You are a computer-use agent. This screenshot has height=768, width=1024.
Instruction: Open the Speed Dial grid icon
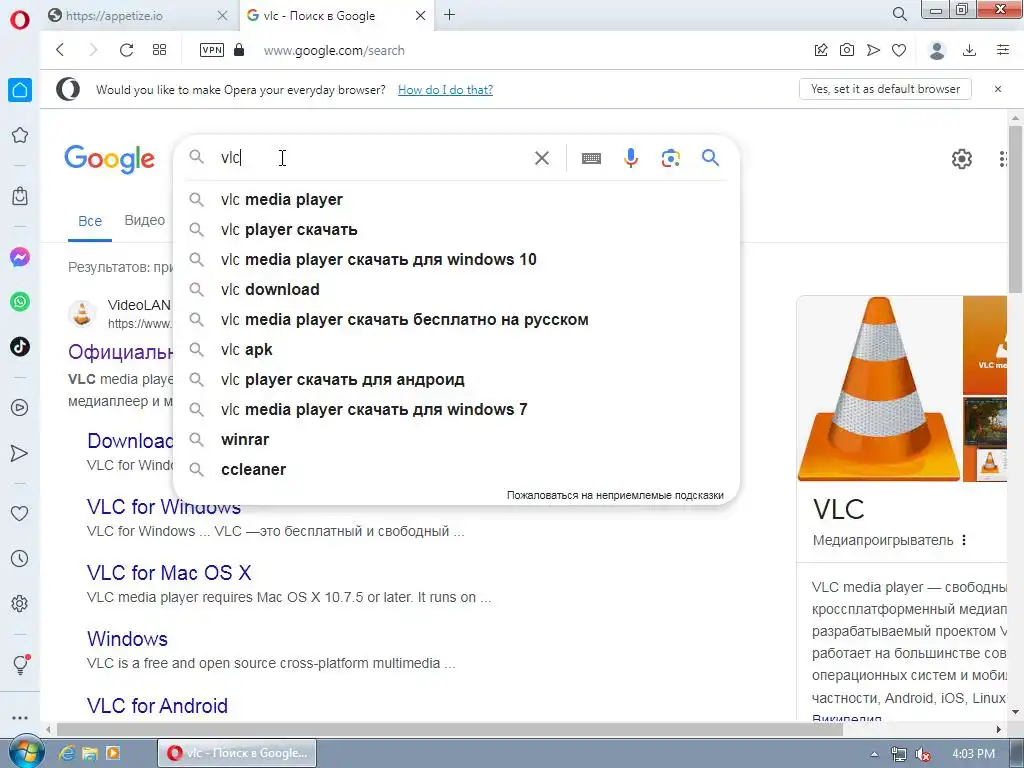159,50
